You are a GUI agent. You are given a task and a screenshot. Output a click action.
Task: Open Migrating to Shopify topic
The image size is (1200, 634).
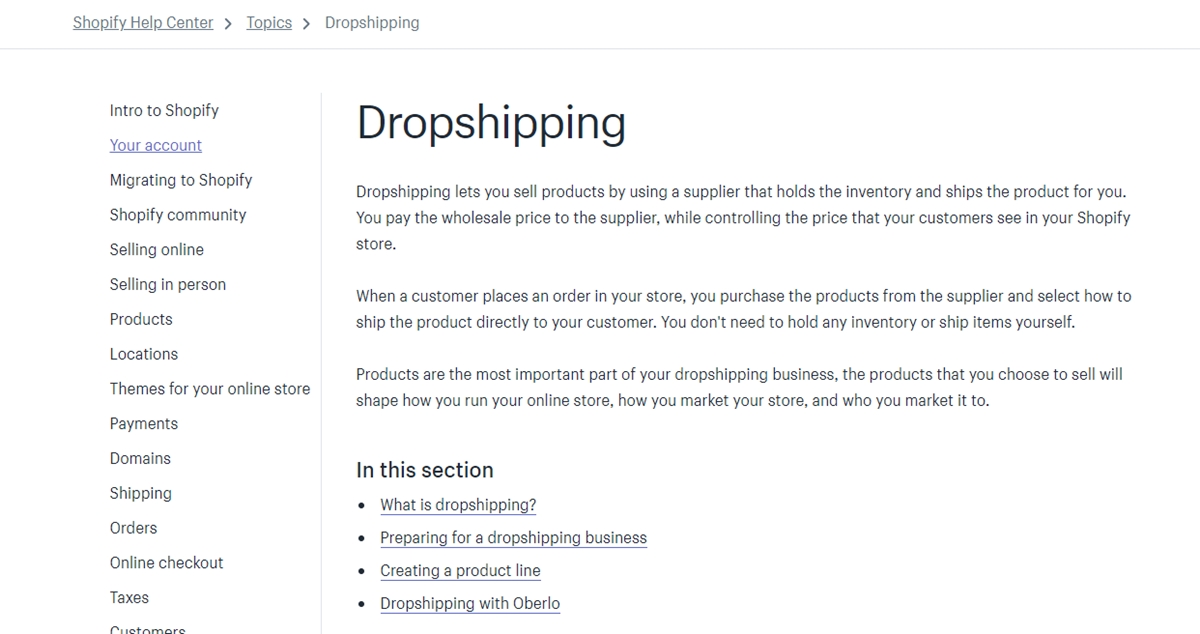(x=180, y=180)
